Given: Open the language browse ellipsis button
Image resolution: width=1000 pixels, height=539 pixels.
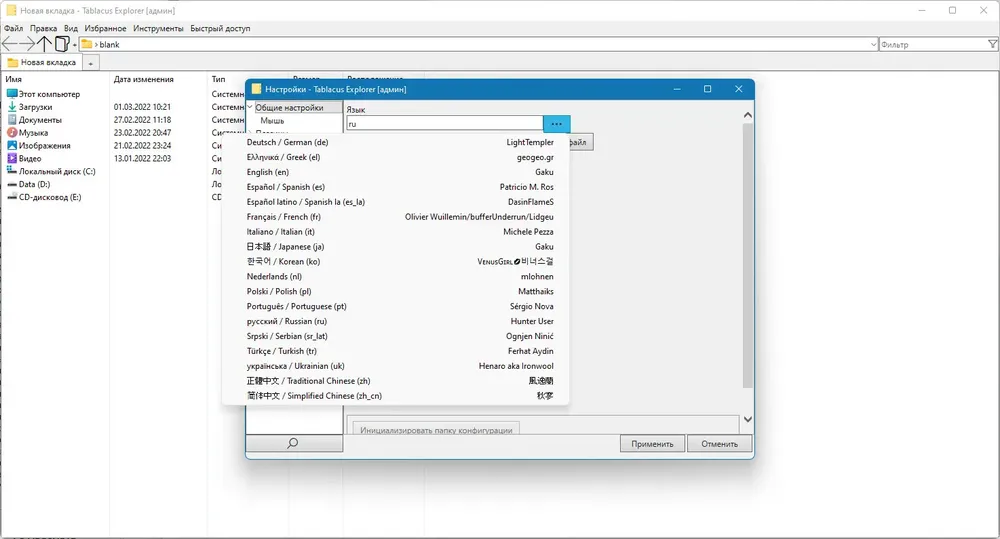Looking at the screenshot, I should pyautogui.click(x=556, y=124).
